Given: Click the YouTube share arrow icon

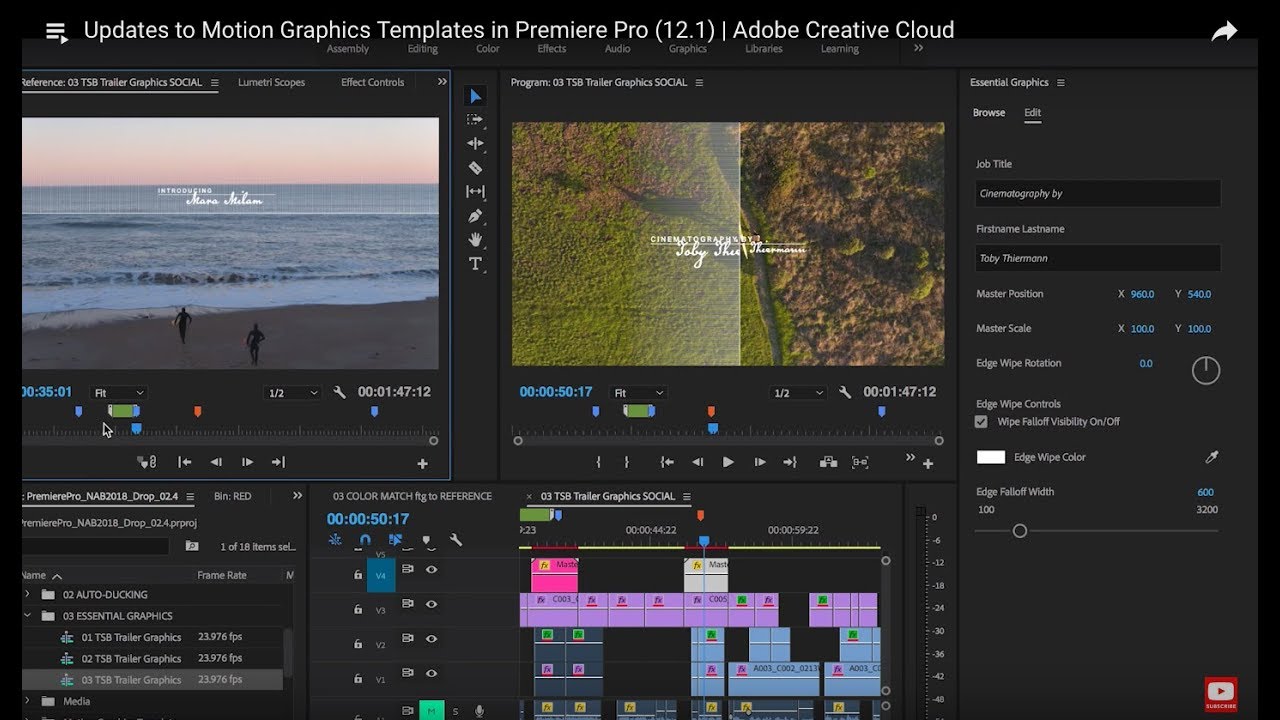Looking at the screenshot, I should (x=1224, y=32).
